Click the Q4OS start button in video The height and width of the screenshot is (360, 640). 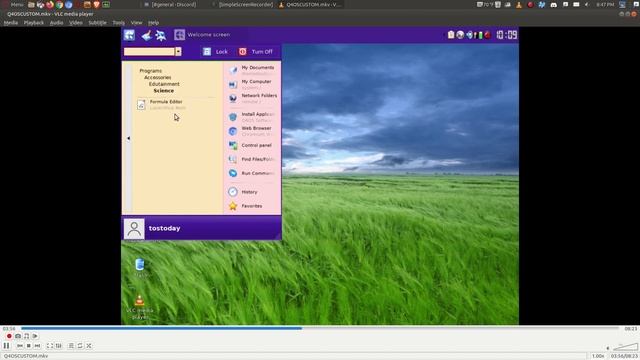[x=129, y=35]
